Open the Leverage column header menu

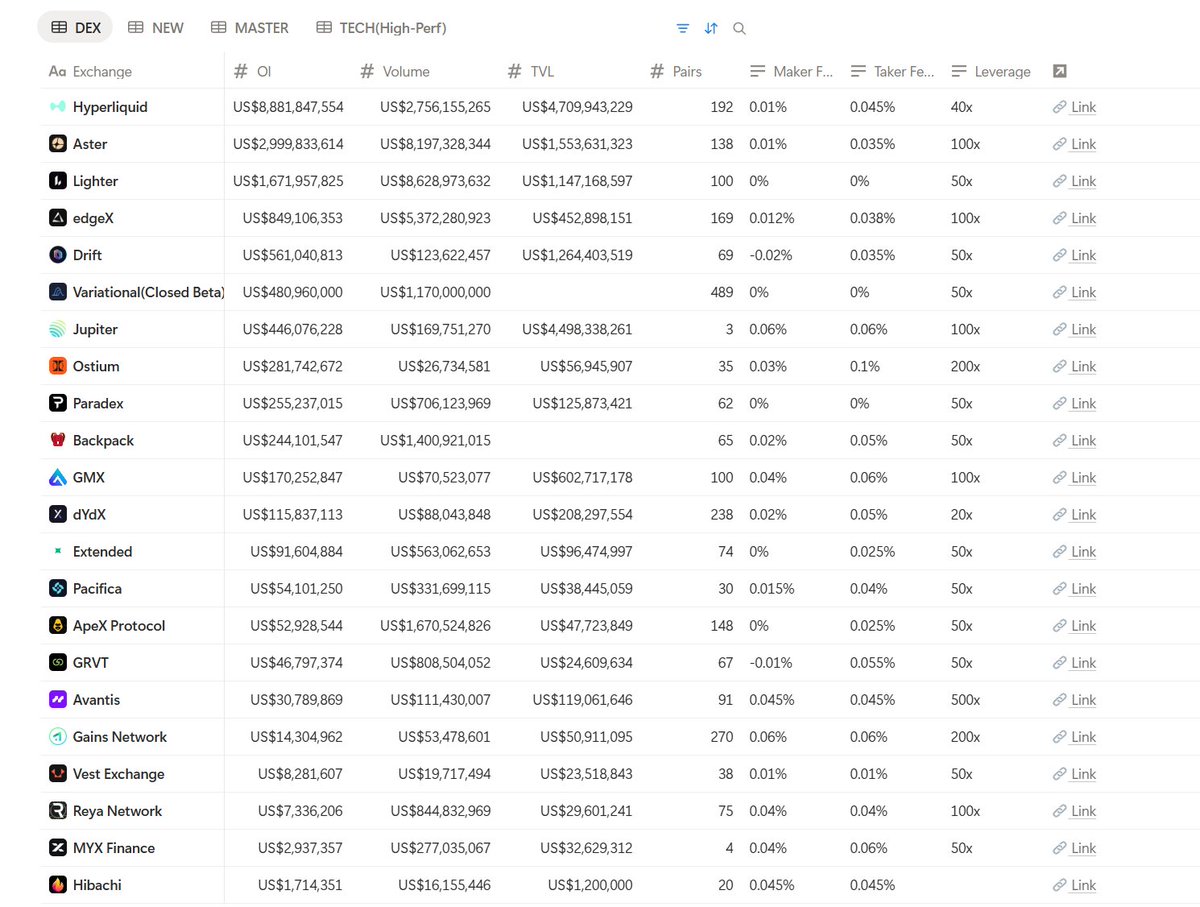click(993, 71)
